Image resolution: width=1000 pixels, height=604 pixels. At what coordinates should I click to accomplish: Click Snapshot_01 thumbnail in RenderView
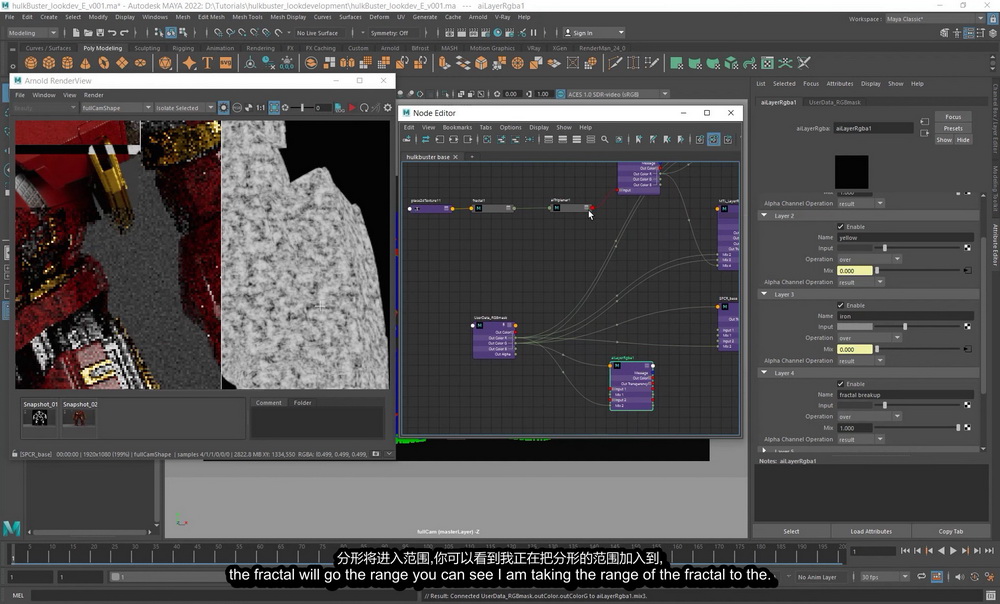click(40, 418)
